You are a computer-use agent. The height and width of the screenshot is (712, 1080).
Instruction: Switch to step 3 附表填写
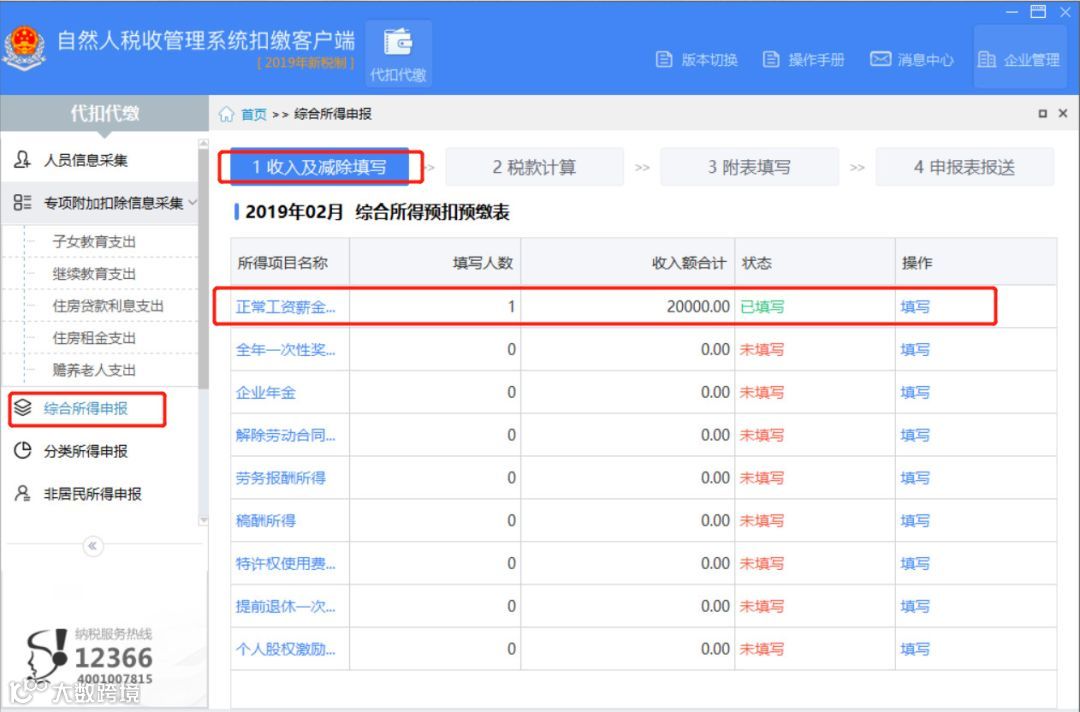point(749,167)
